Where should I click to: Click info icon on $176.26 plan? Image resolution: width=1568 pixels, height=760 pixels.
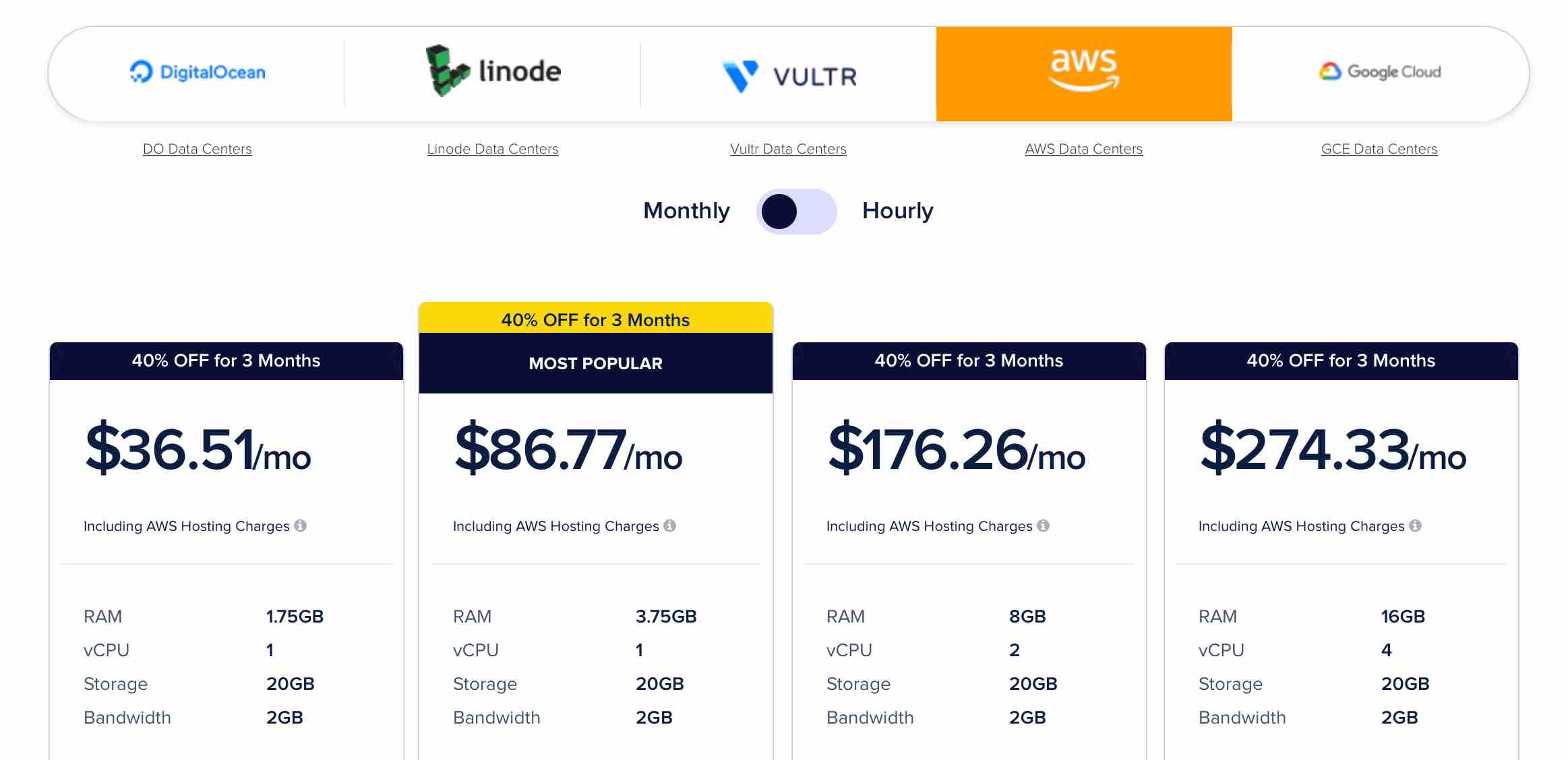pos(1043,526)
